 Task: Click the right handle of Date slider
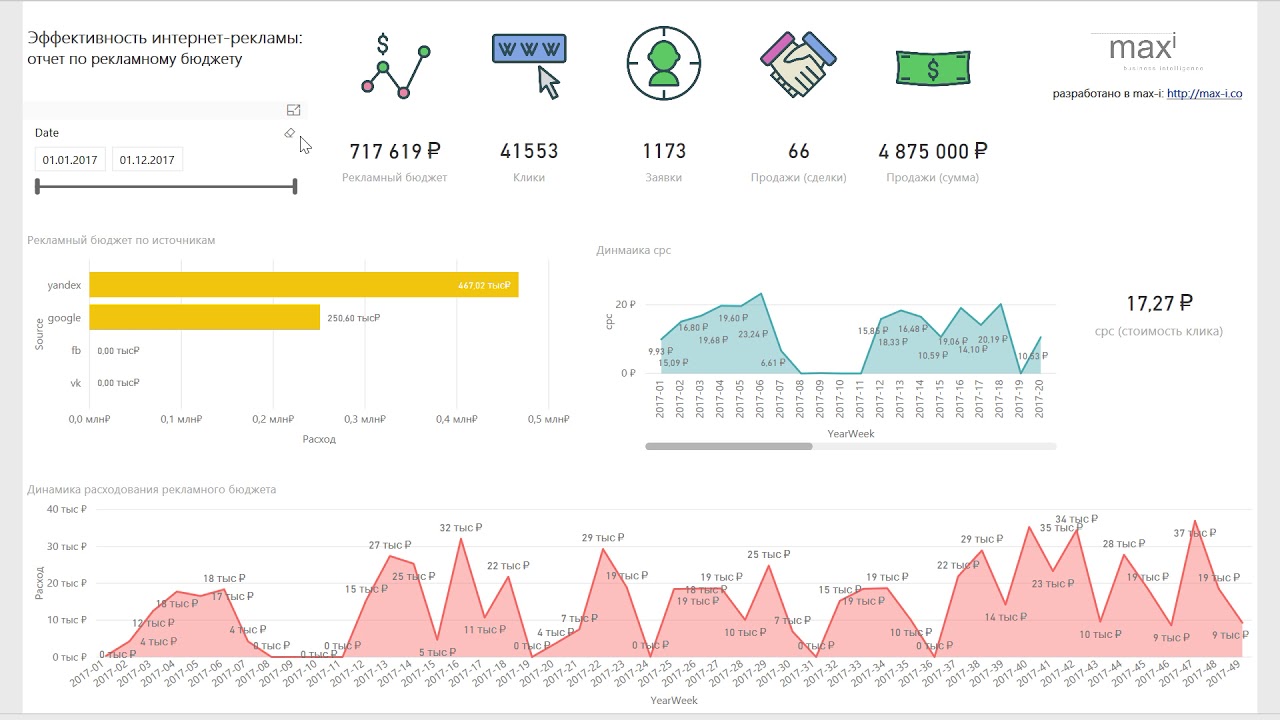[294, 186]
